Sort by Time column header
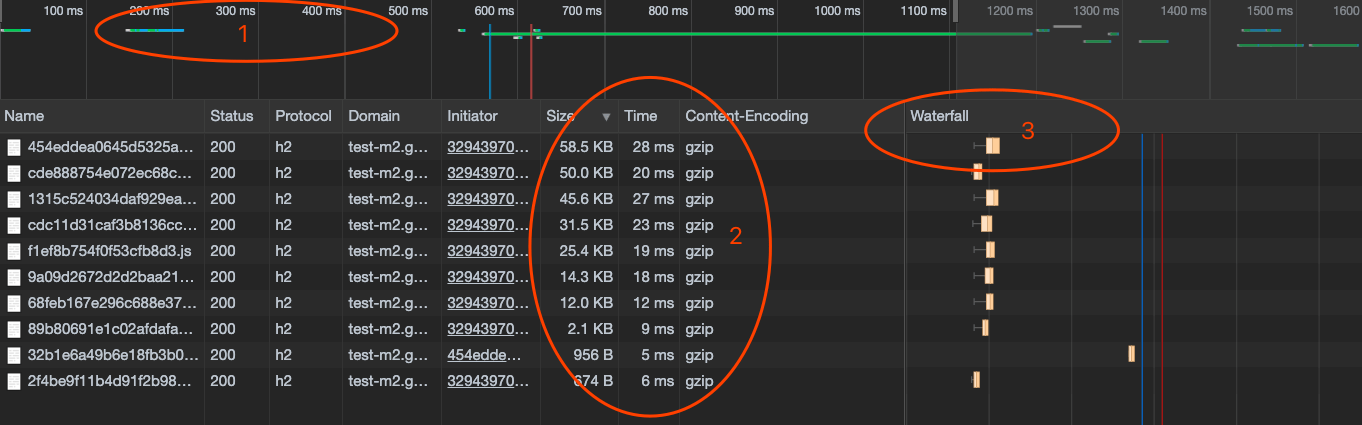The width and height of the screenshot is (1362, 425). click(641, 116)
